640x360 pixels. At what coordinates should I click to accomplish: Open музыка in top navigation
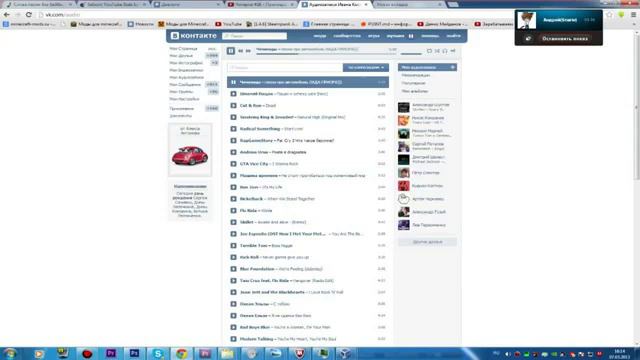click(395, 36)
